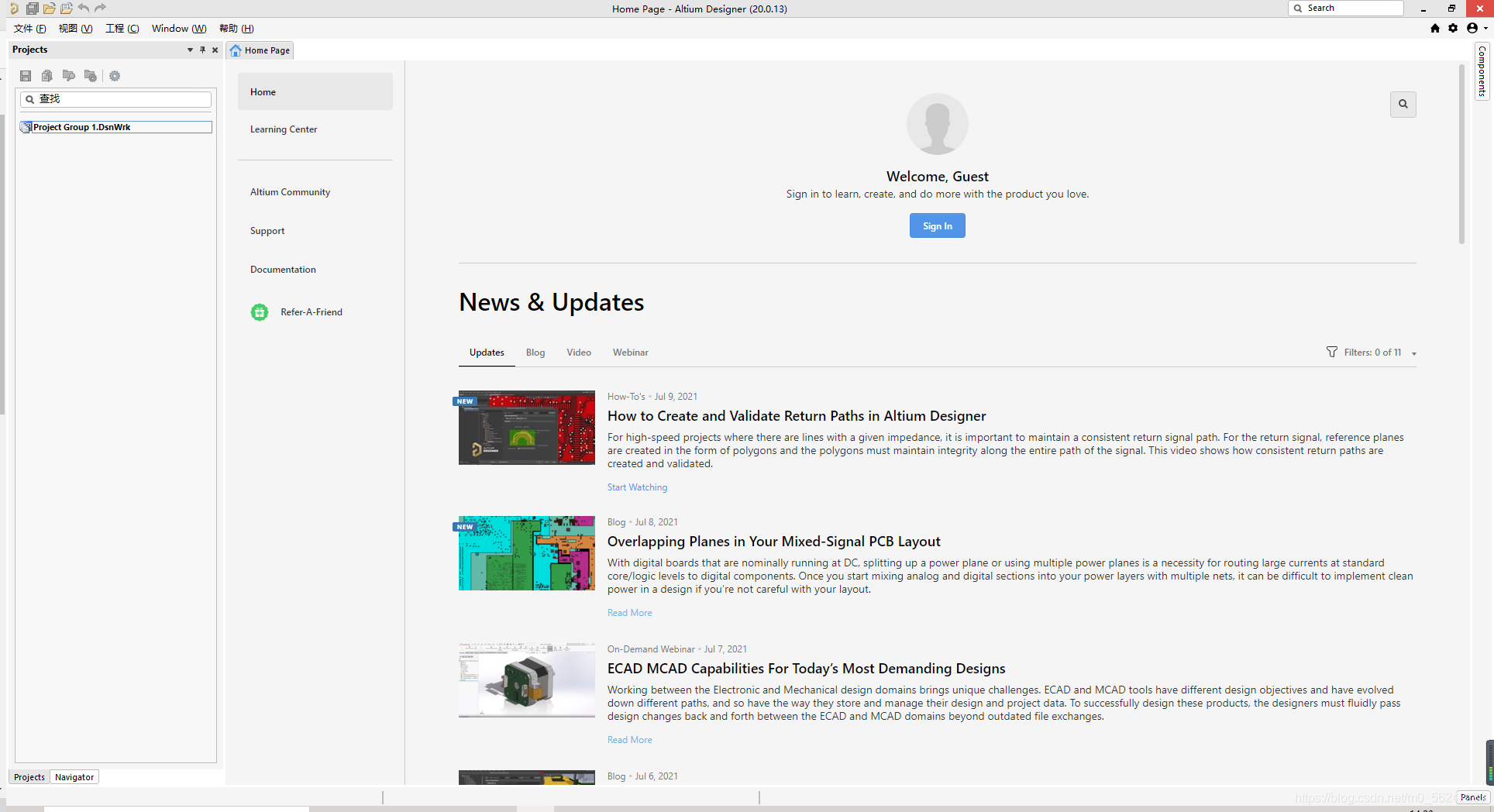Click the home page vertical scrollbar

(1461, 155)
